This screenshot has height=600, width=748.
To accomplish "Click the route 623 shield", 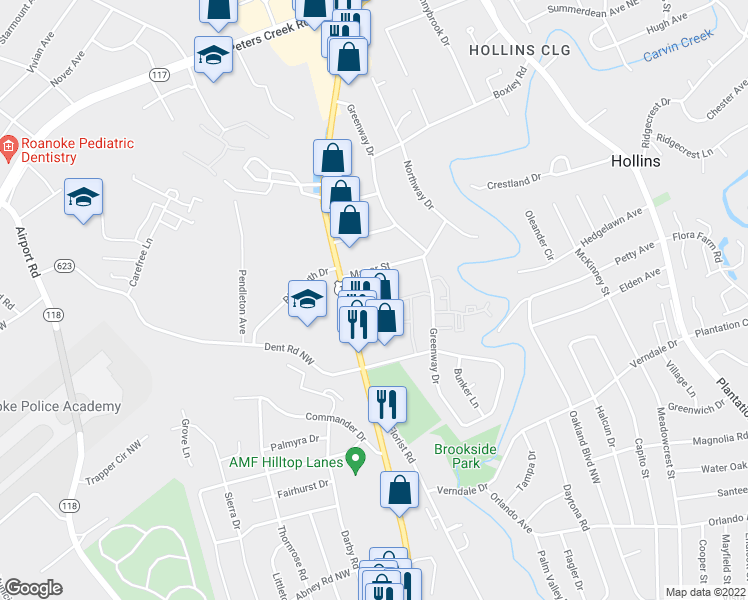I will 64,266.
